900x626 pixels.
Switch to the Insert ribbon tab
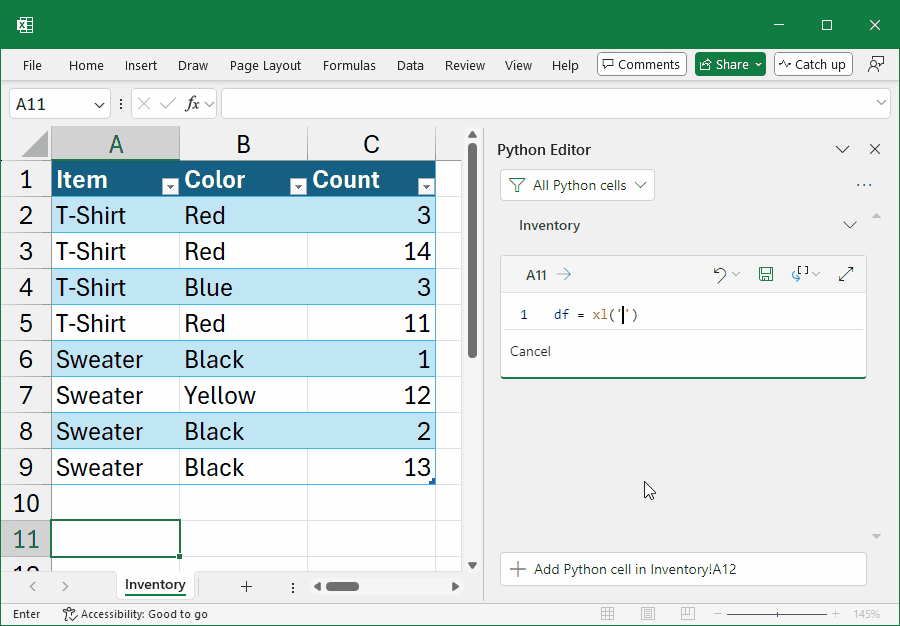(x=141, y=65)
